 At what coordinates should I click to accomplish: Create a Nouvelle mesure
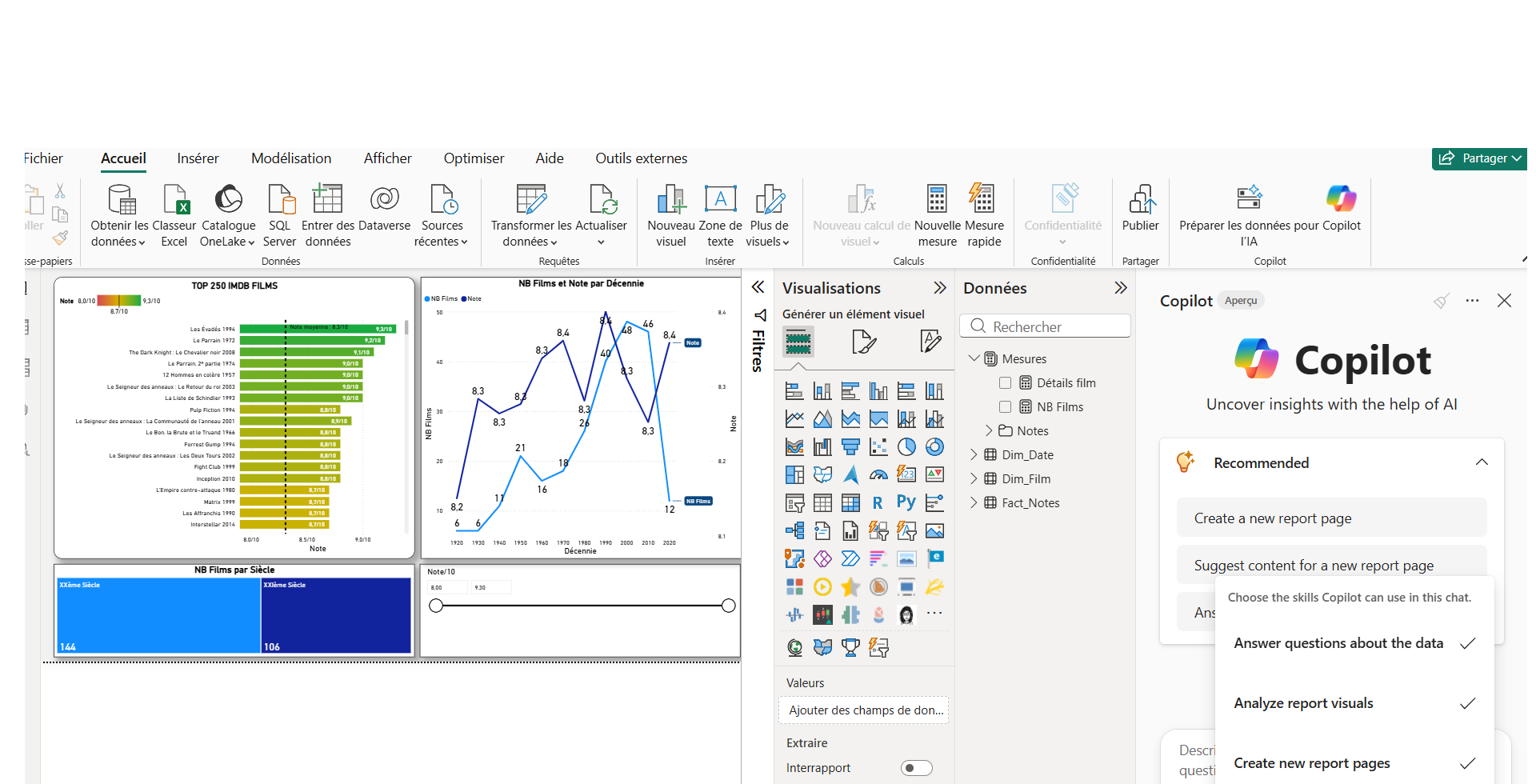tap(937, 215)
